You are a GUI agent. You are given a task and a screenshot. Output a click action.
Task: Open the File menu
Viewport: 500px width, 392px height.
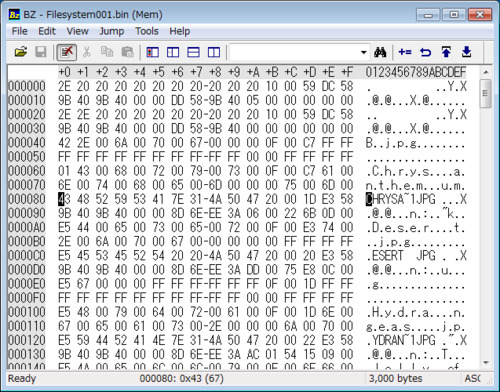(x=19, y=31)
